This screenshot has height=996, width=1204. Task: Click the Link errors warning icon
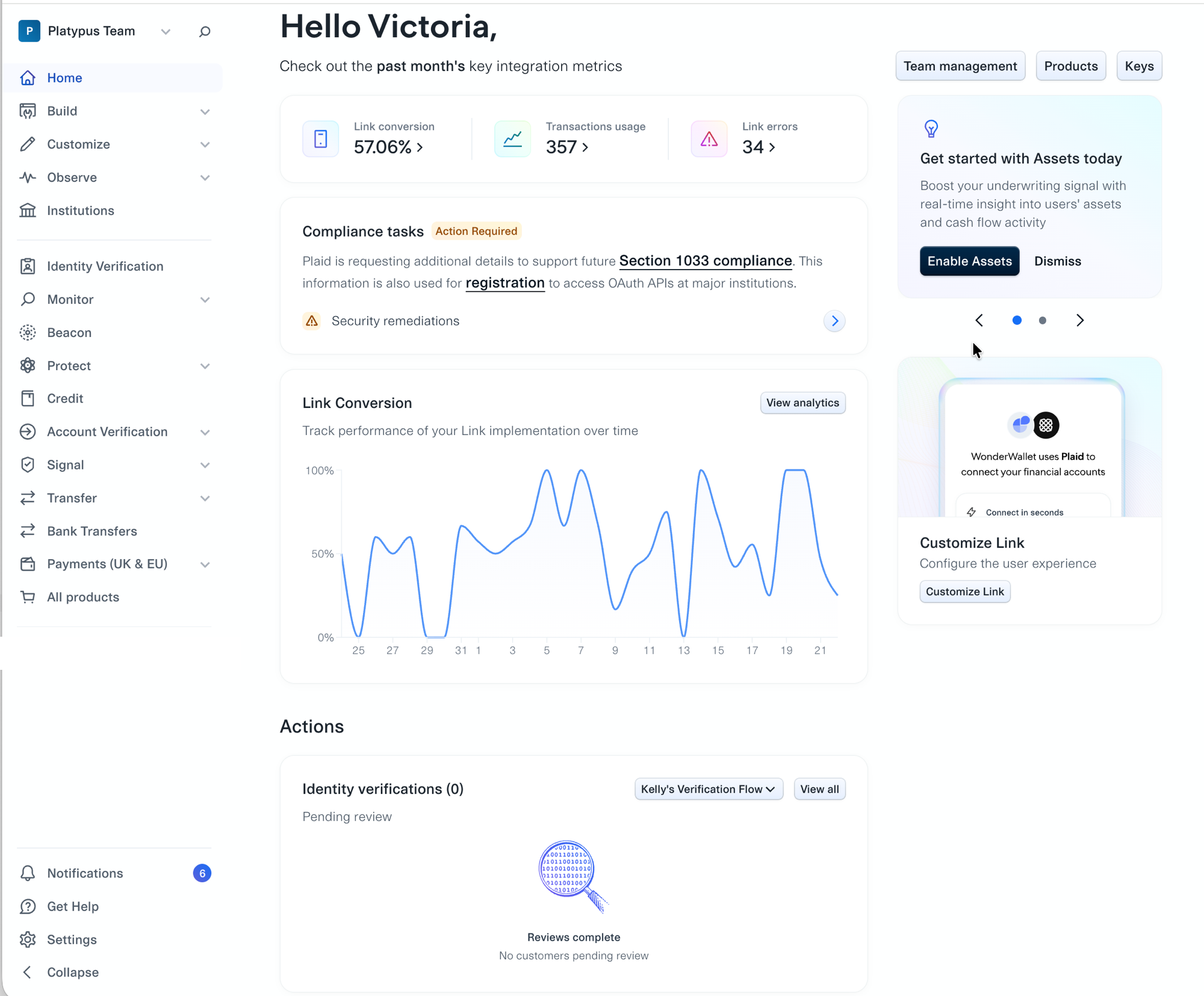coord(709,139)
